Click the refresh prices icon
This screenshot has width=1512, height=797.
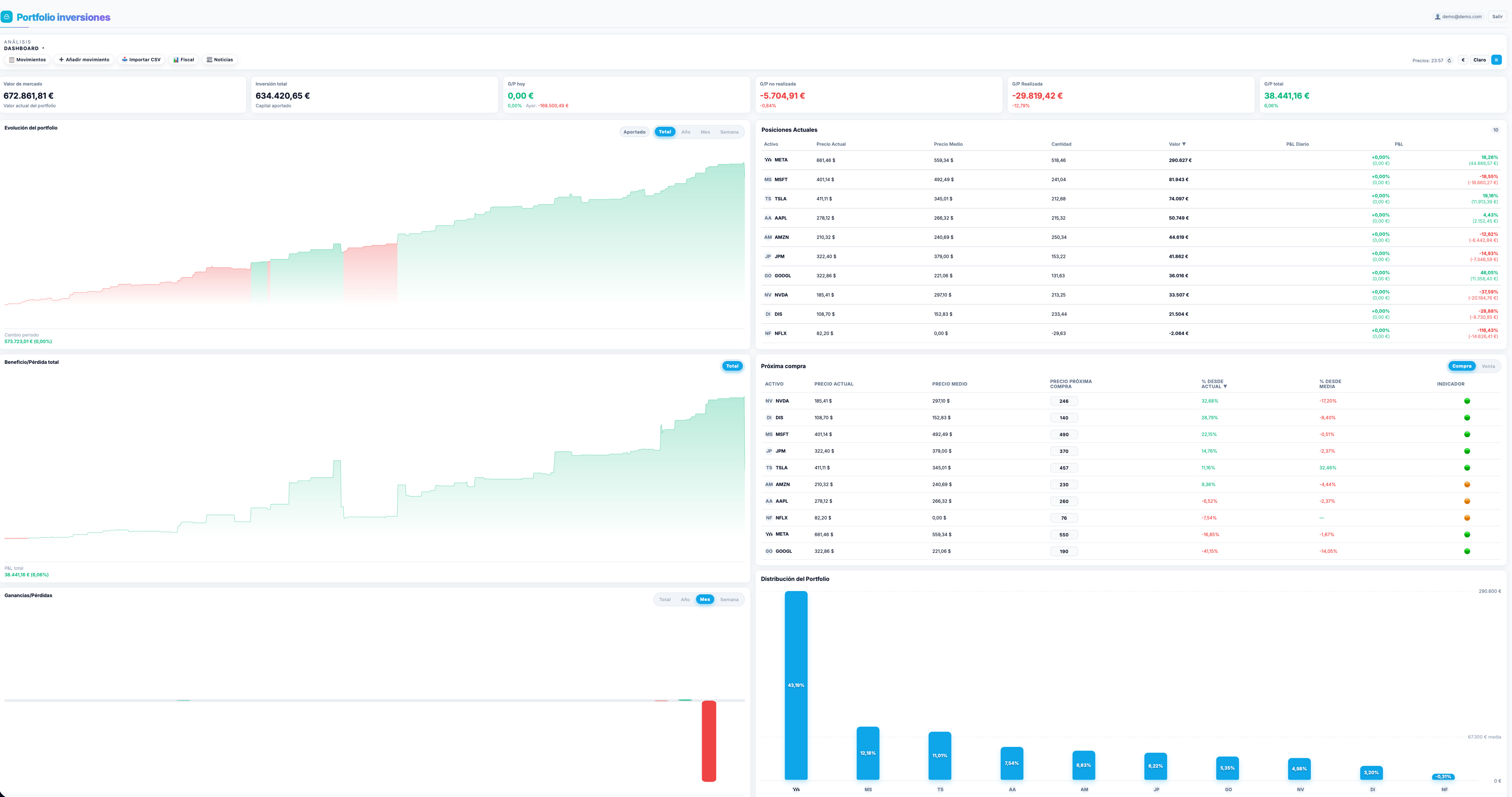coord(1449,61)
